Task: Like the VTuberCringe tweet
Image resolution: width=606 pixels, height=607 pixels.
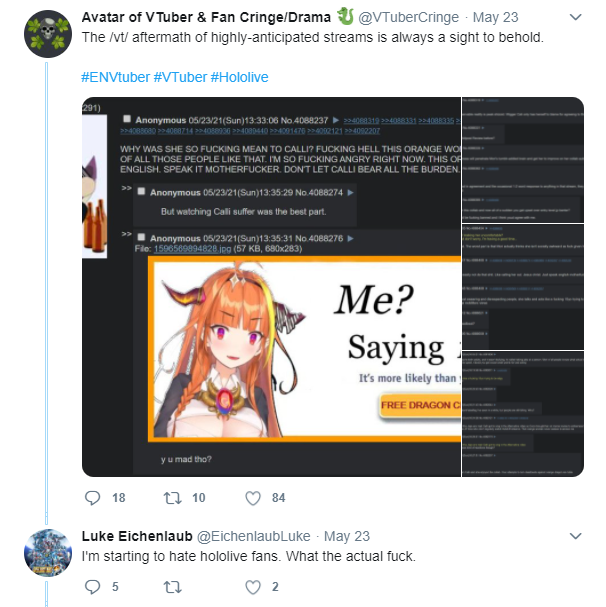Action: pyautogui.click(x=253, y=498)
